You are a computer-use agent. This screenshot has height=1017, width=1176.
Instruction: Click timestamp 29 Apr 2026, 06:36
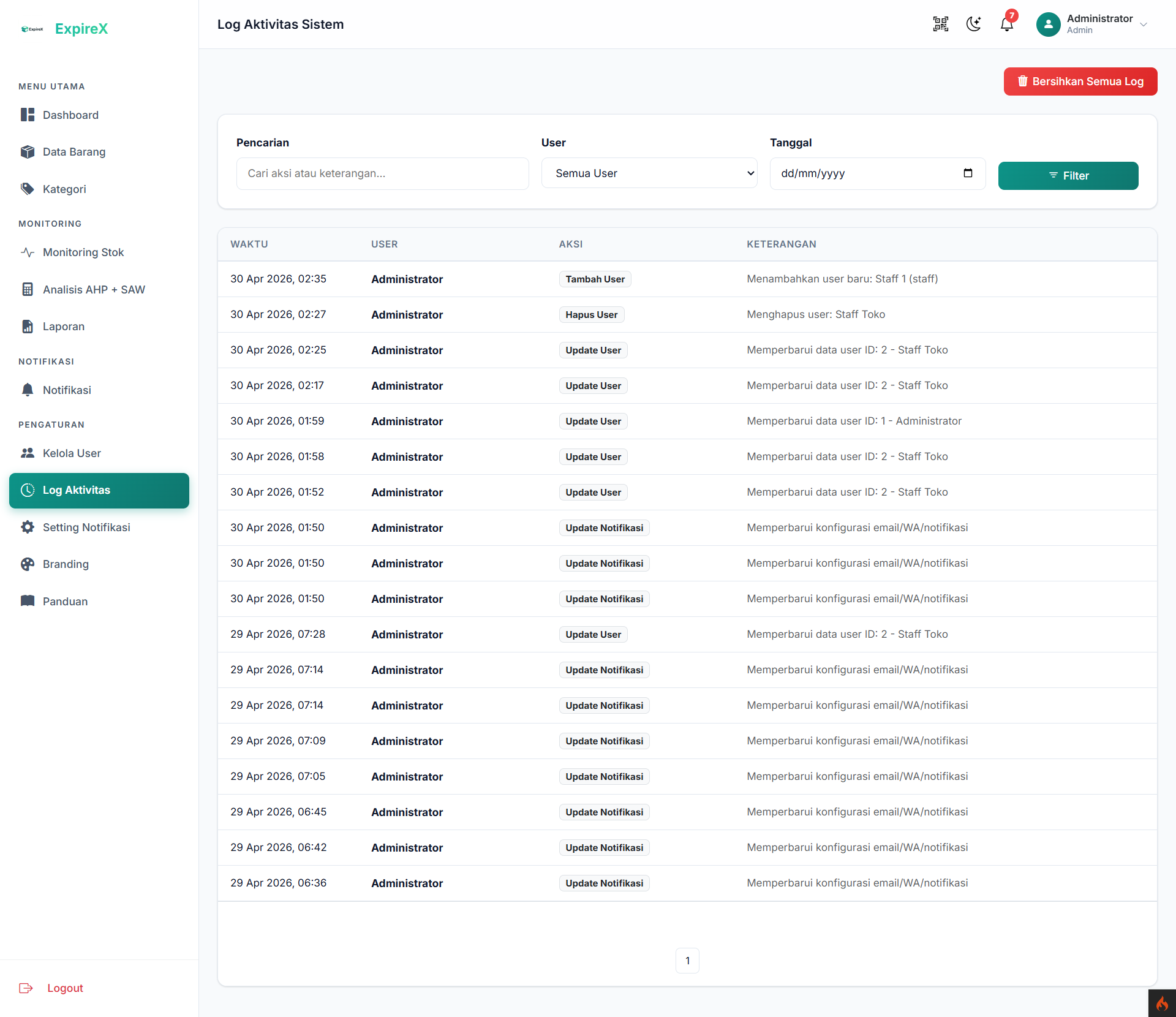click(278, 883)
